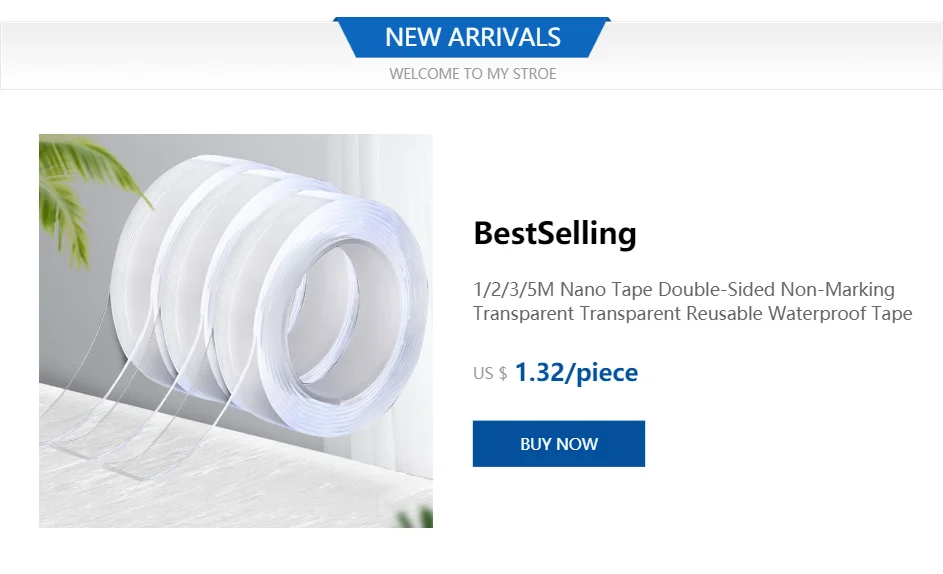
Task: Click the BestSelling heading
Action: [554, 233]
